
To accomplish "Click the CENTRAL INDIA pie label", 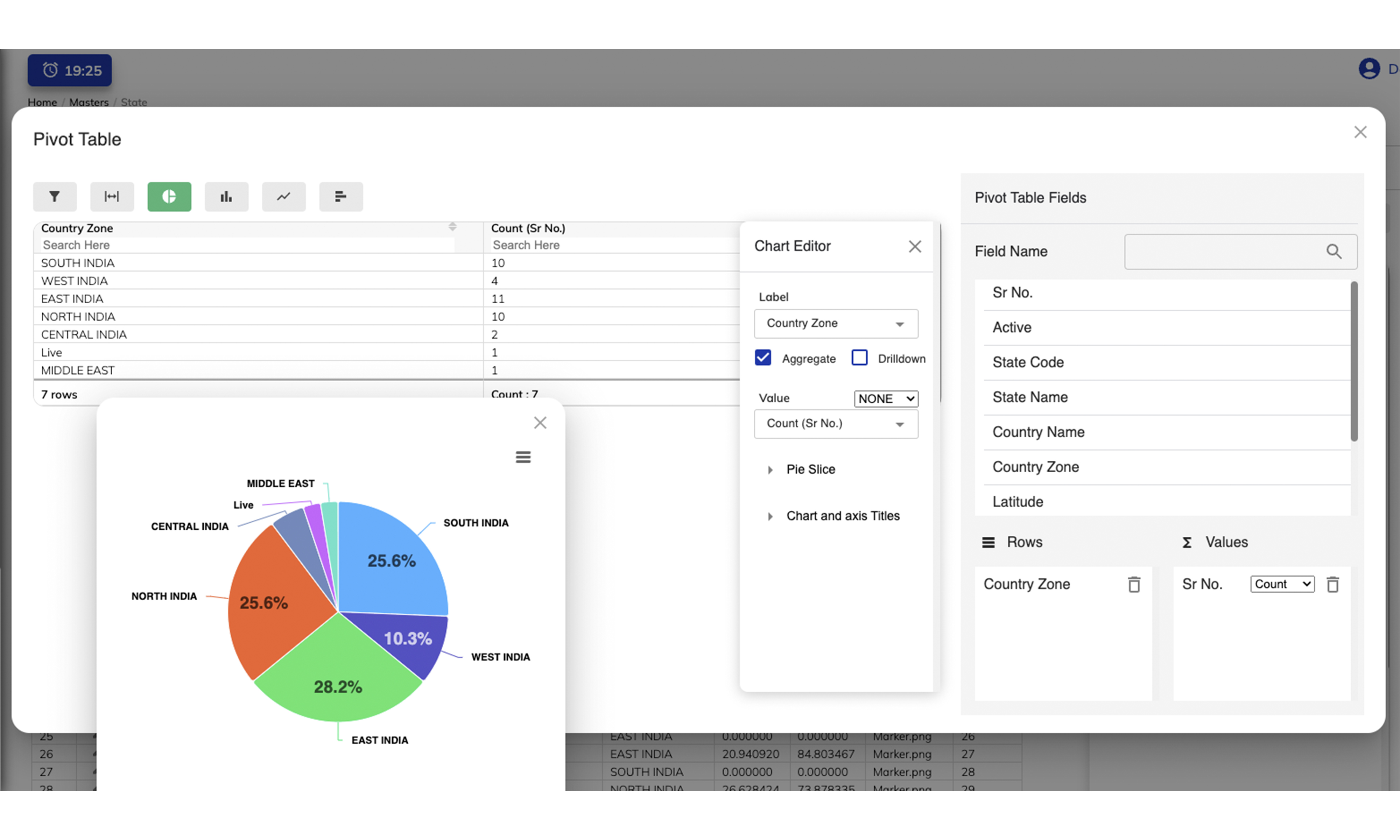I will point(190,527).
